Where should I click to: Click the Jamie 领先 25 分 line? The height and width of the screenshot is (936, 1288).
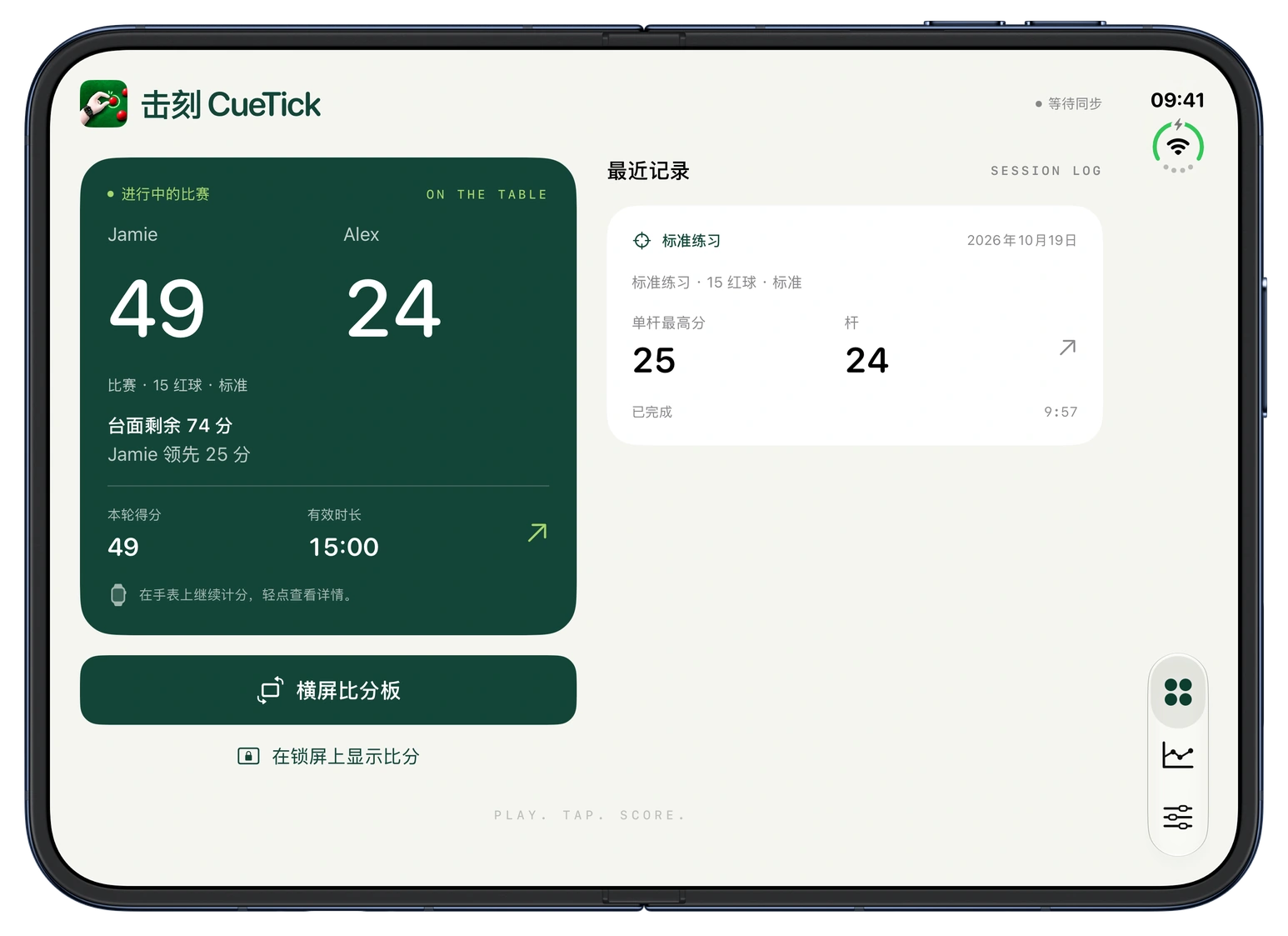pyautogui.click(x=179, y=454)
